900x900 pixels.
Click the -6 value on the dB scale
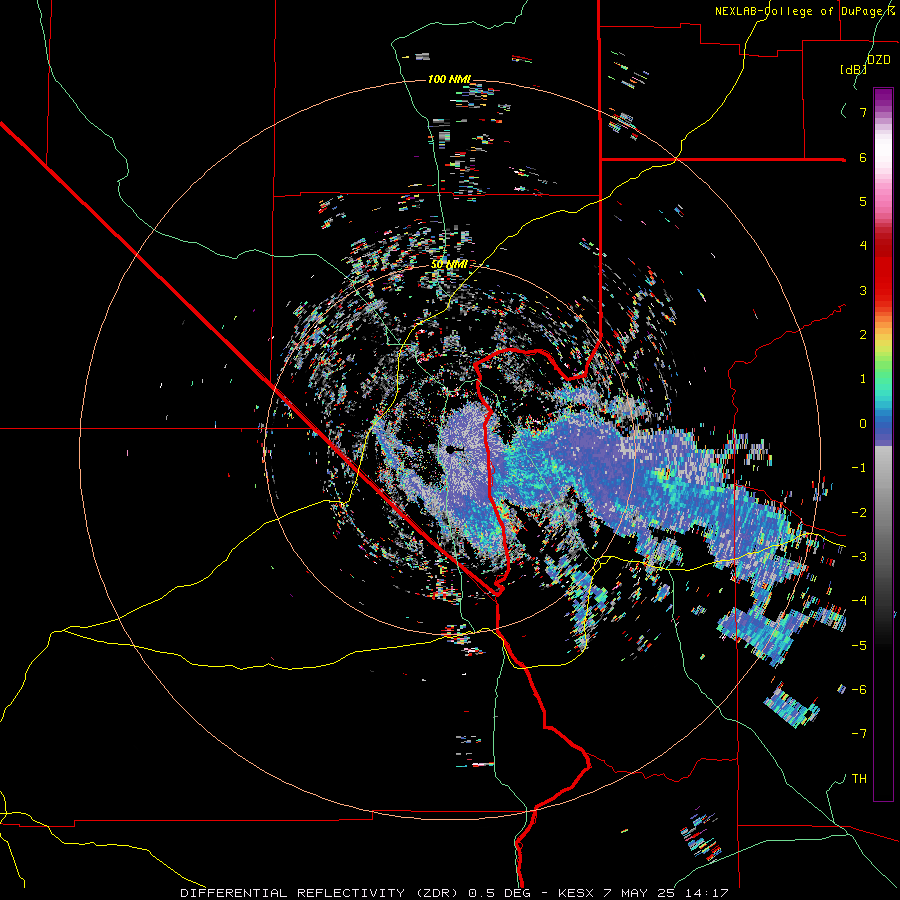pos(859,690)
